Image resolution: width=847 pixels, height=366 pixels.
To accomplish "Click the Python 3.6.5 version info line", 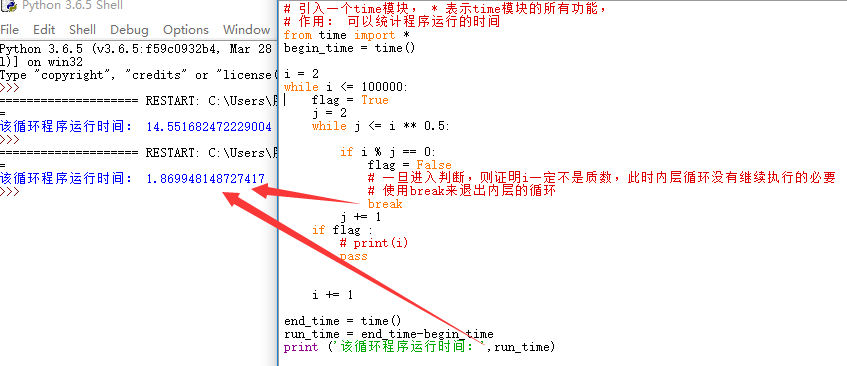I will [x=136, y=49].
